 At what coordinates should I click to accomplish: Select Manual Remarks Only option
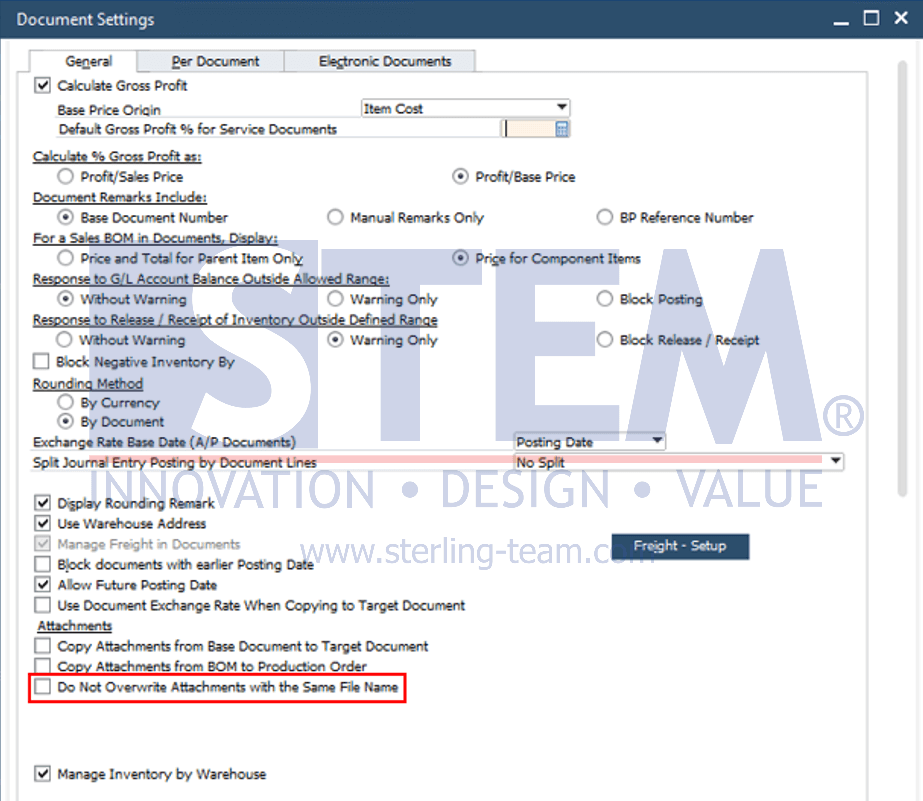[x=335, y=217]
